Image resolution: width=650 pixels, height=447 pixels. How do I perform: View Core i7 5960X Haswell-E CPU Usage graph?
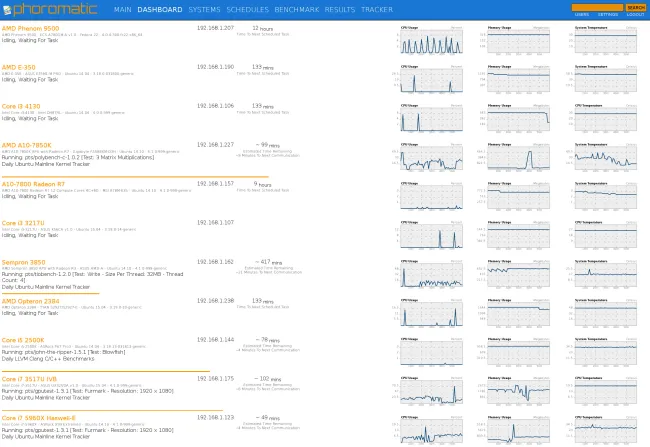point(431,430)
